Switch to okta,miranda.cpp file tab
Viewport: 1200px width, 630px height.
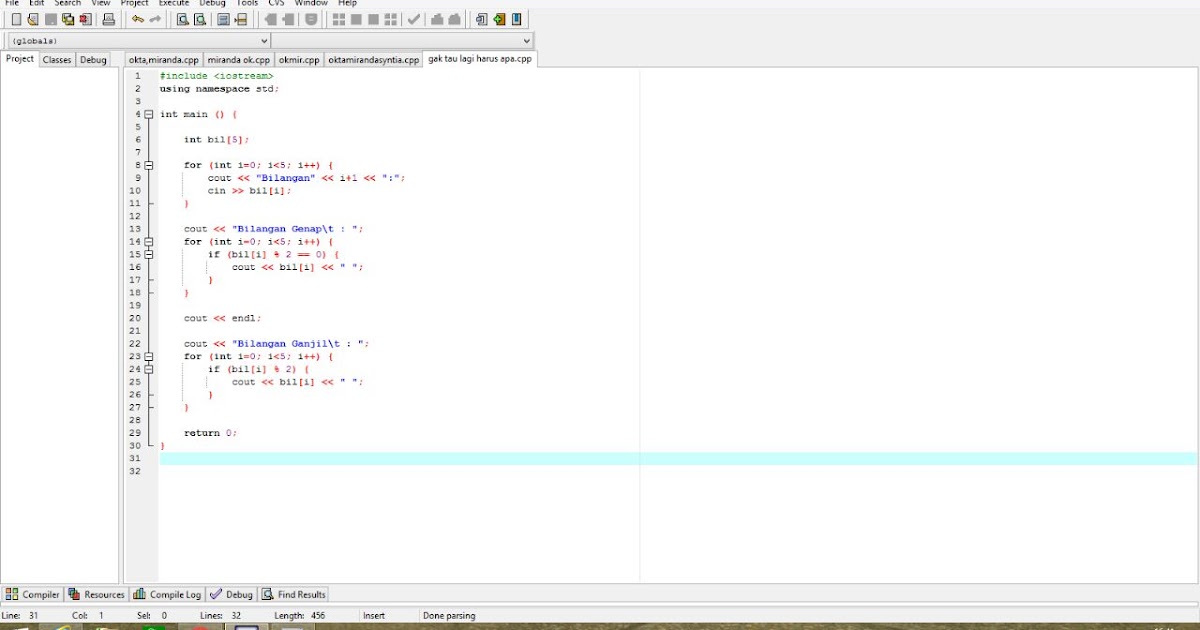pyautogui.click(x=164, y=60)
